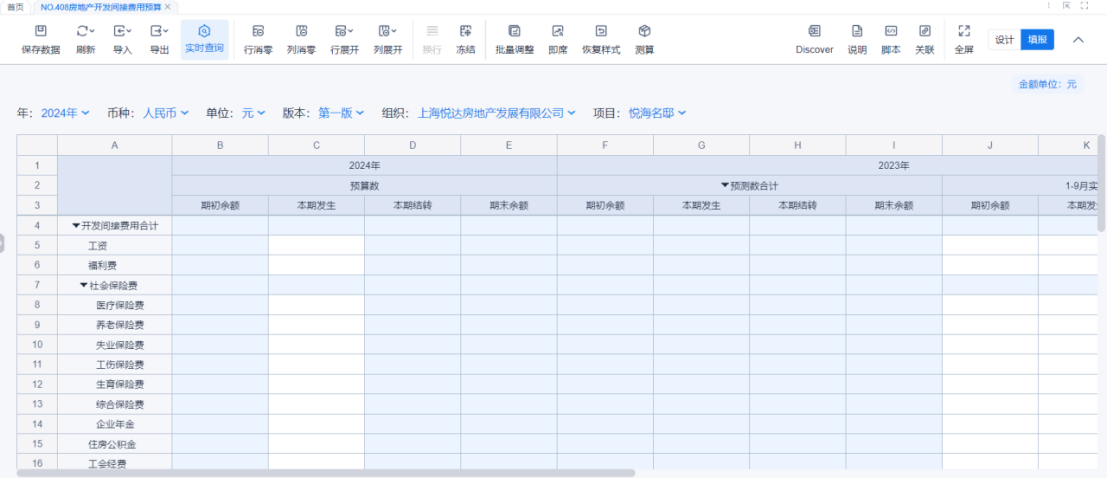Open the 项目 悦海名邸 dropdown

[x=657, y=113]
